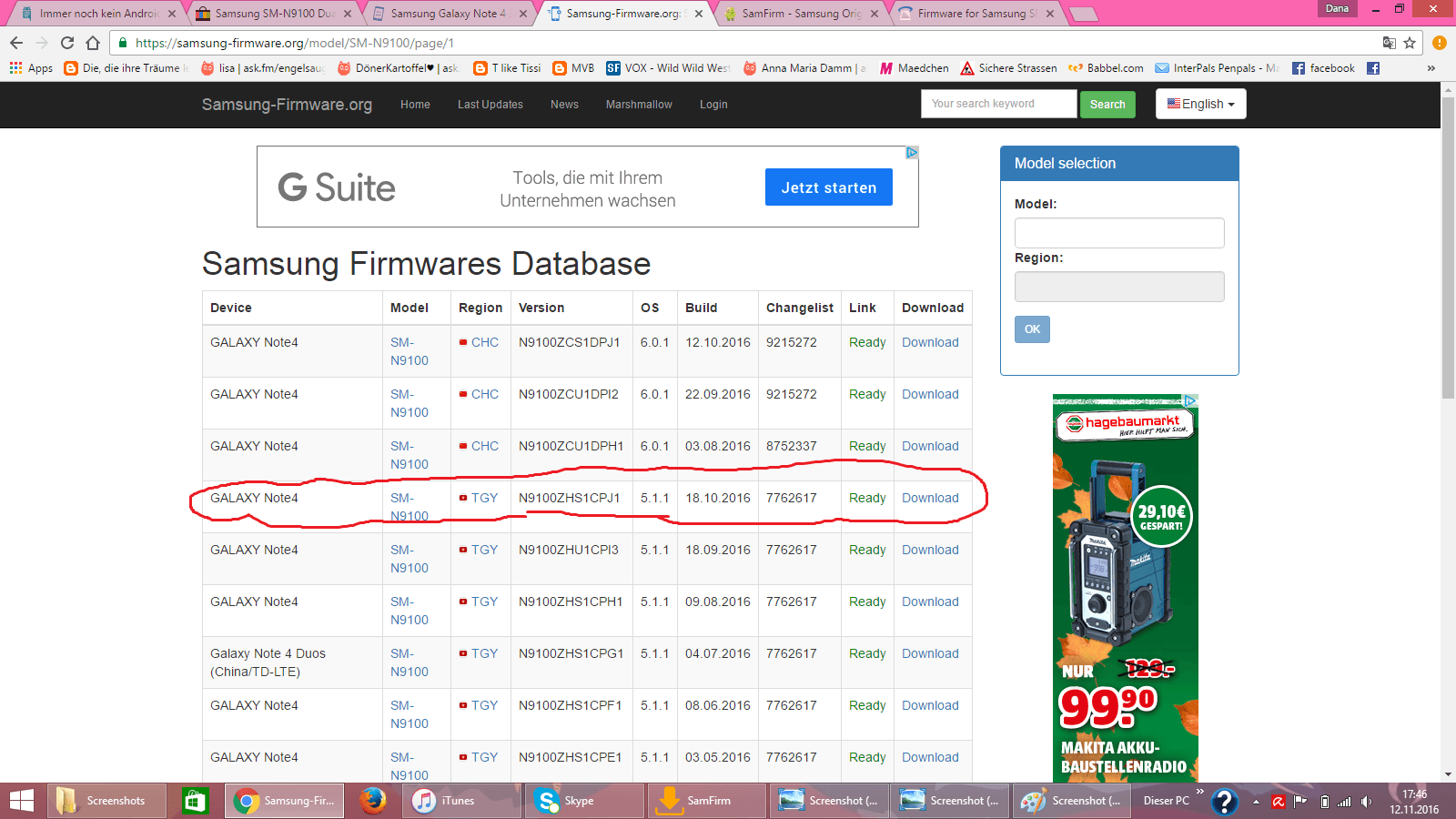Go back with the browser back arrow
The width and height of the screenshot is (1456, 819).
point(16,43)
